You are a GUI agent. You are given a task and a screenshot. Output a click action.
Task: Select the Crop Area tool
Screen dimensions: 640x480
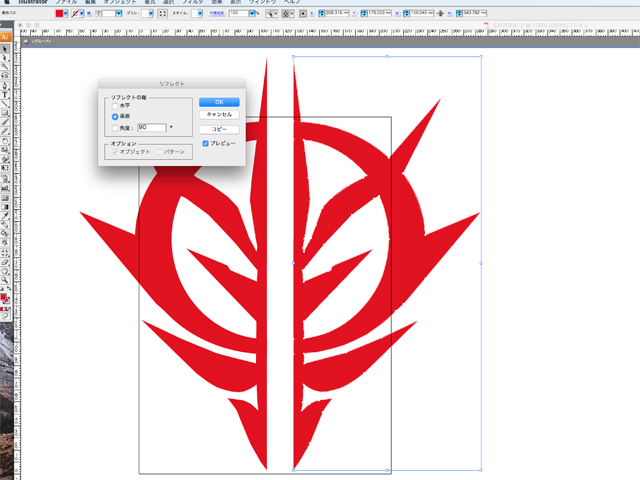pos(5,253)
